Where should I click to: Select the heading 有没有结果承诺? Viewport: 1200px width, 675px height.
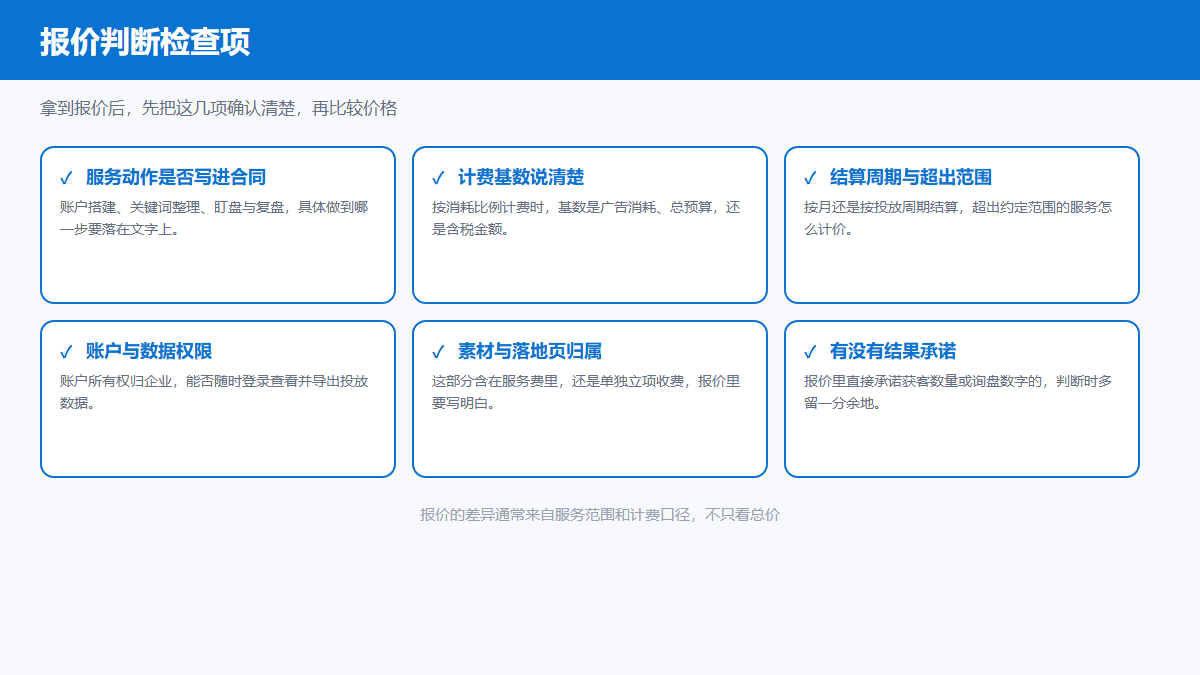[893, 352]
